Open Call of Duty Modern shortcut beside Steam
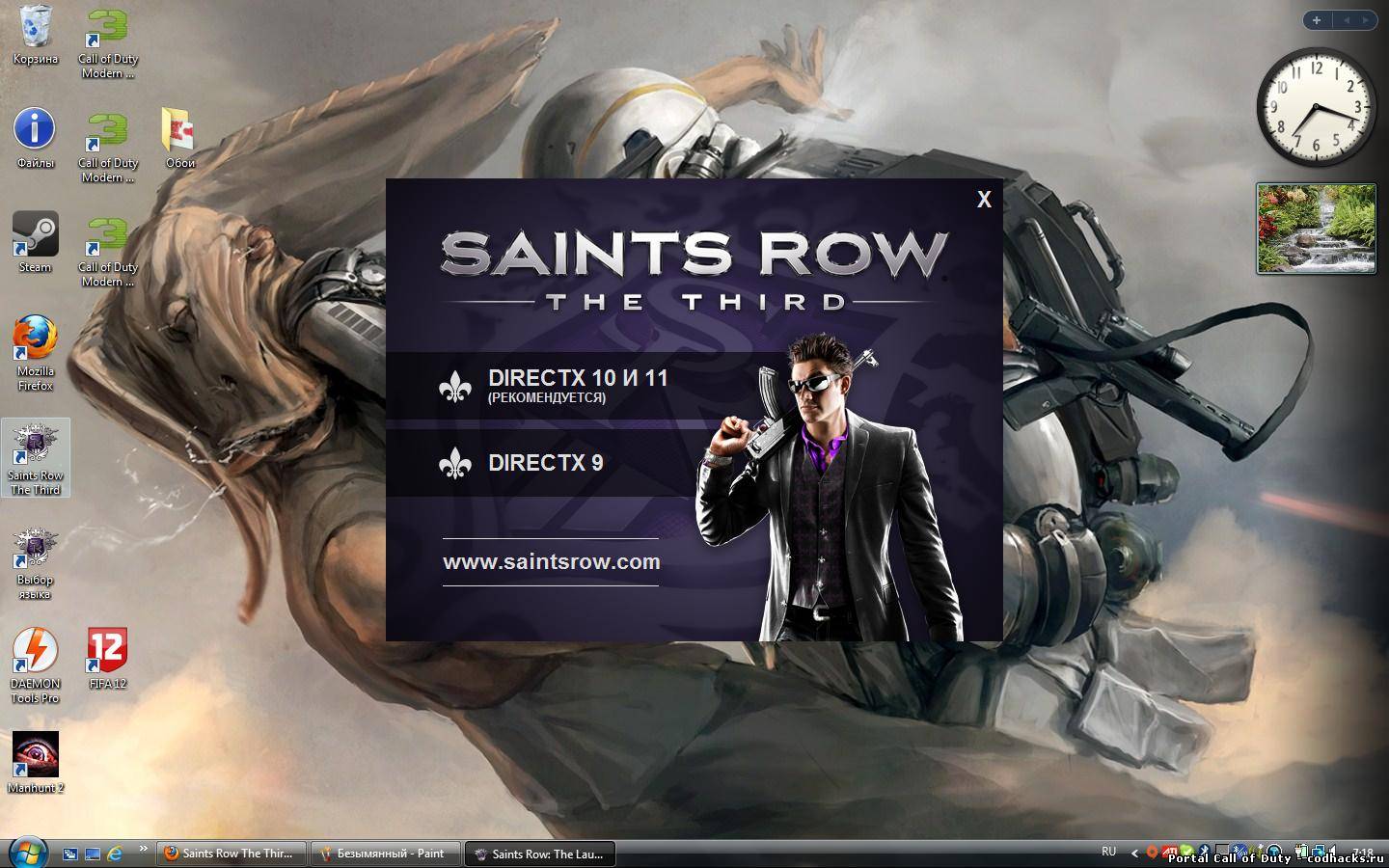Viewport: 1389px width, 868px height. click(108, 250)
